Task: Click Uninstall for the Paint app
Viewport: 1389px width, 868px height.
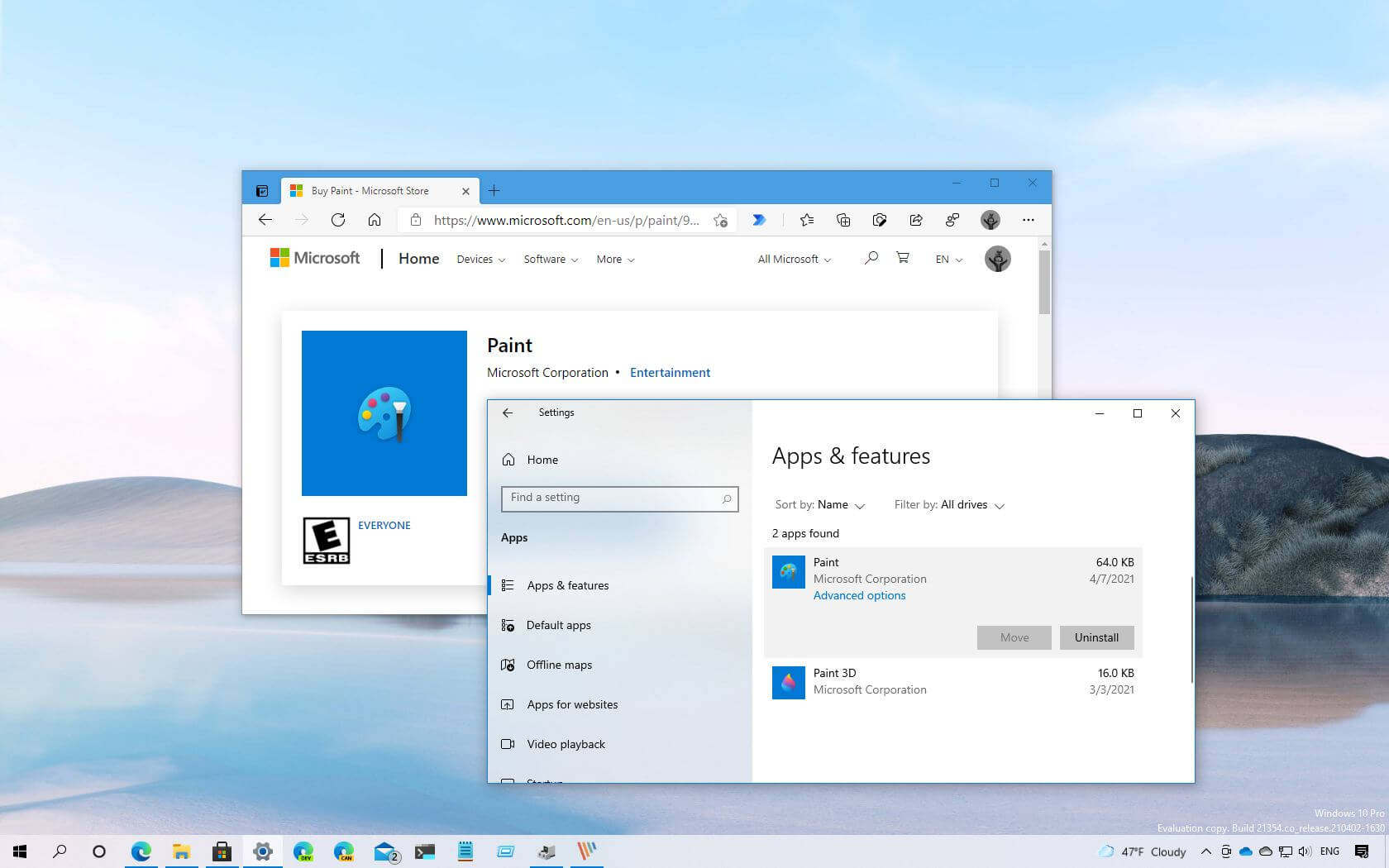Action: point(1096,637)
